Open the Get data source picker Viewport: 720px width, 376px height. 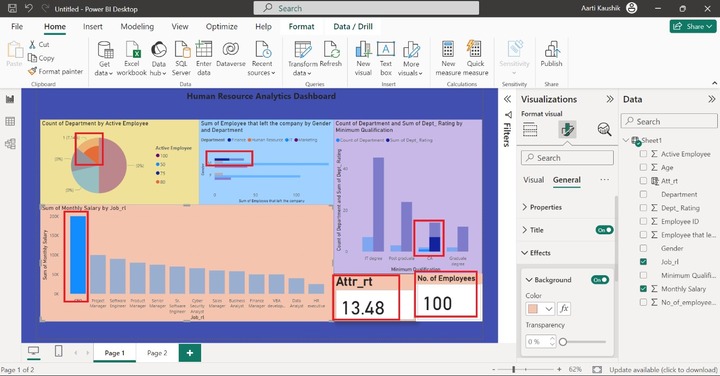104,58
